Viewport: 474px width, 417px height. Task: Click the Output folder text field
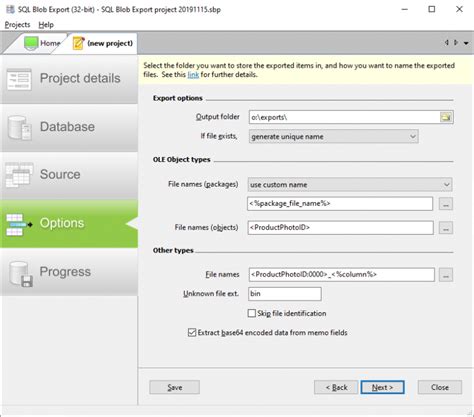click(344, 117)
